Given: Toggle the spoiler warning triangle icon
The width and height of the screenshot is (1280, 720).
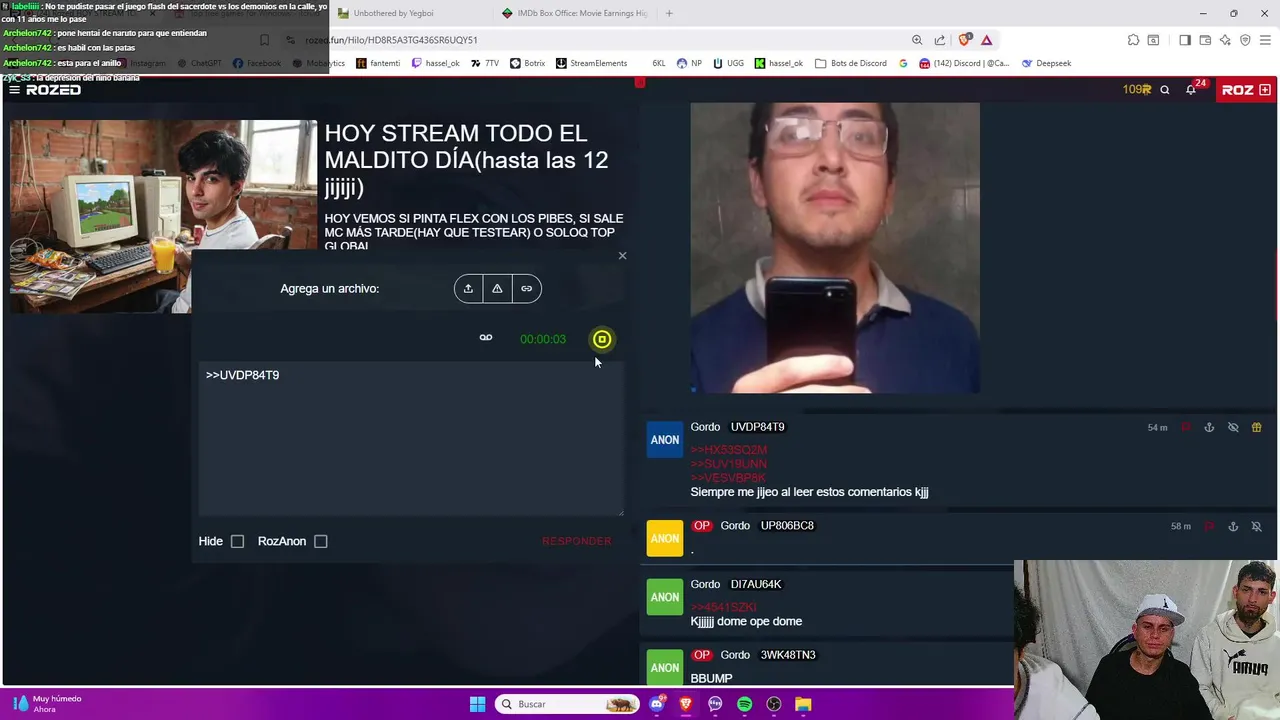Looking at the screenshot, I should tap(497, 288).
